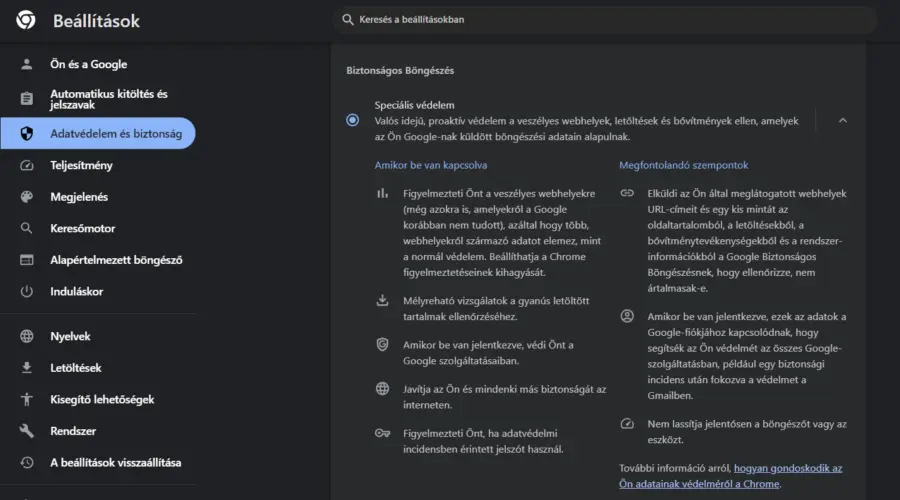Image resolution: width=900 pixels, height=500 pixels.
Task: Open the data protection info link
Action: (x=787, y=468)
